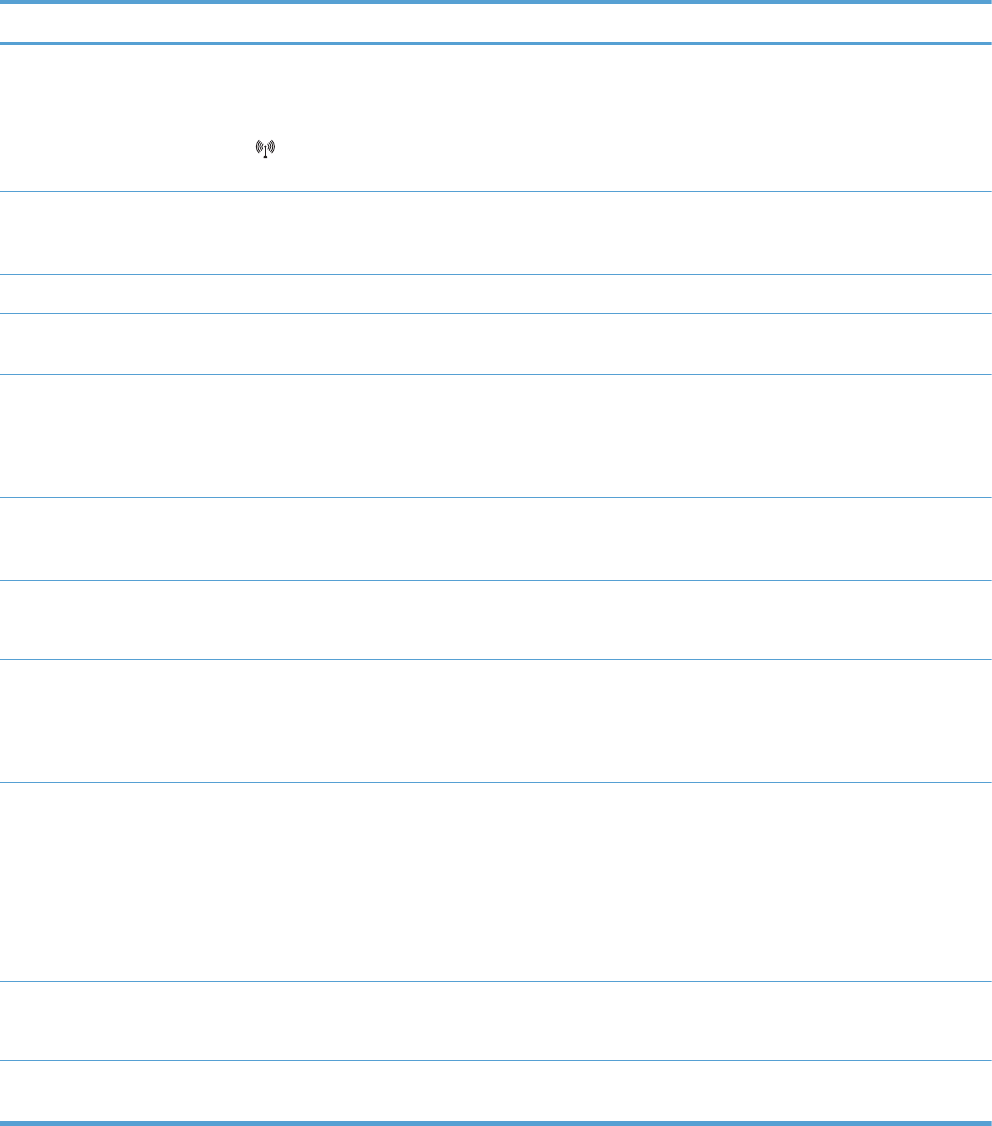Click the thick blue bottom table border
This screenshot has height=1126, width=992.
point(496,1122)
